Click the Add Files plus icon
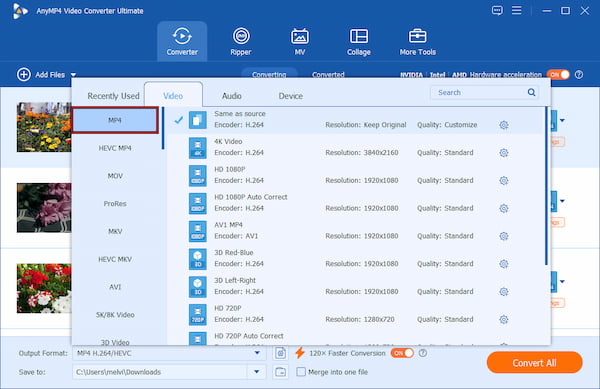 tap(24, 75)
